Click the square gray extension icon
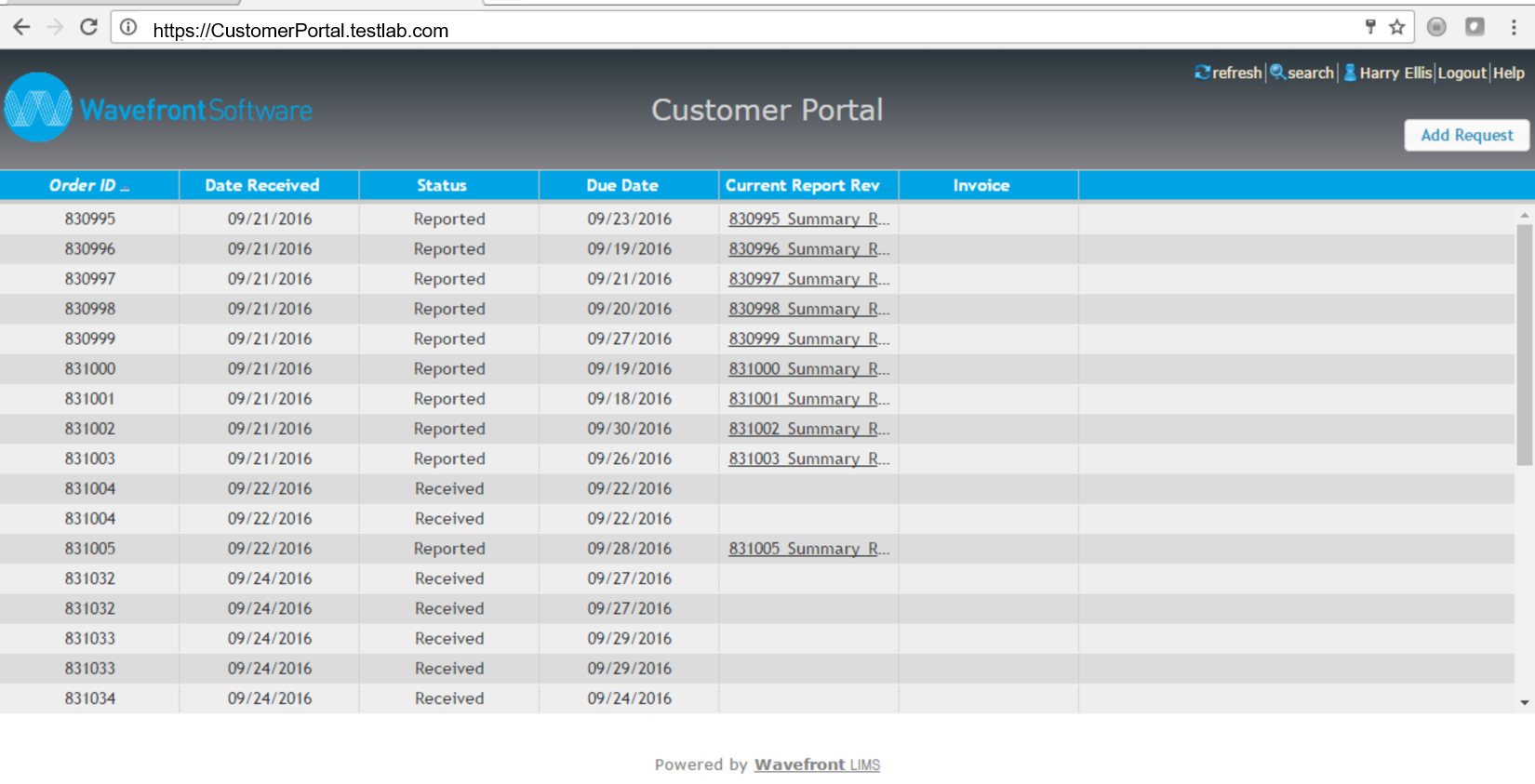 (x=1475, y=27)
